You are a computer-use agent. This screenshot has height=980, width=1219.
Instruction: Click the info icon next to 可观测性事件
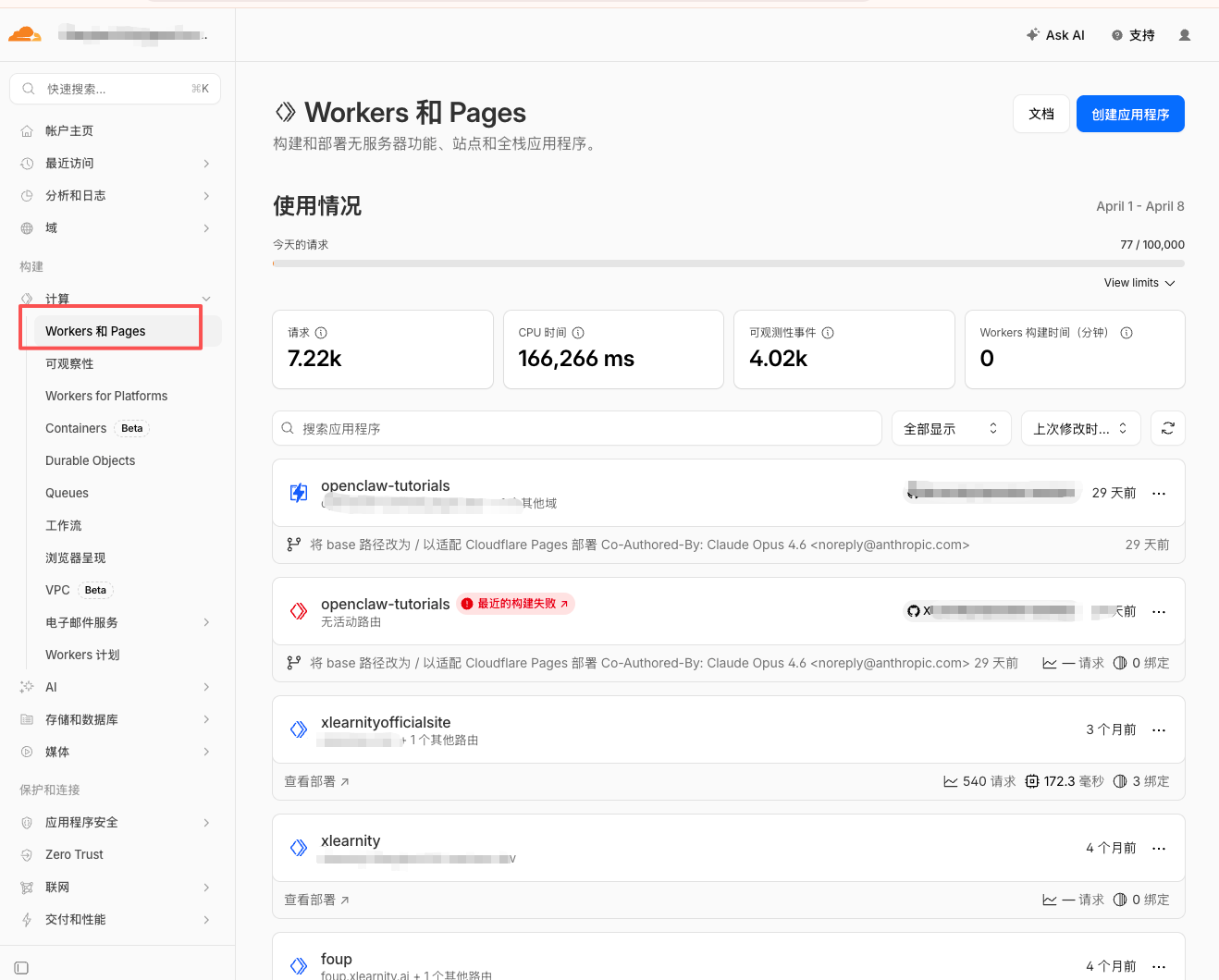tap(828, 333)
